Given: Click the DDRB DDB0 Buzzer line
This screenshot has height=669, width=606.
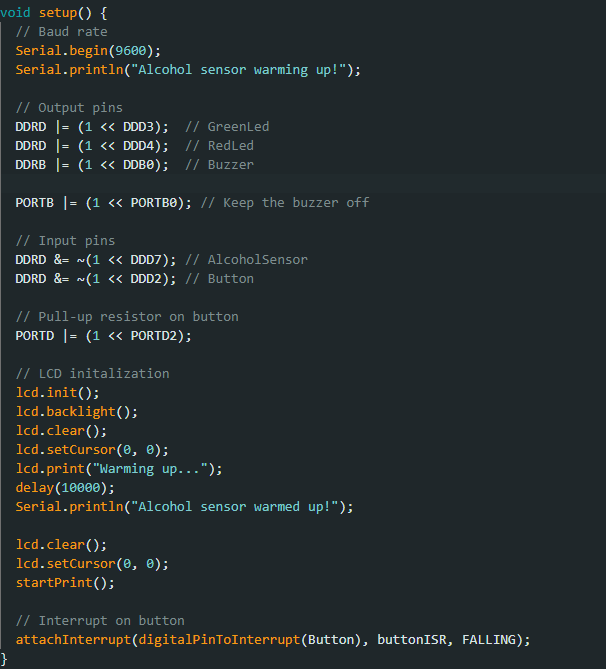Looking at the screenshot, I should point(134,165).
